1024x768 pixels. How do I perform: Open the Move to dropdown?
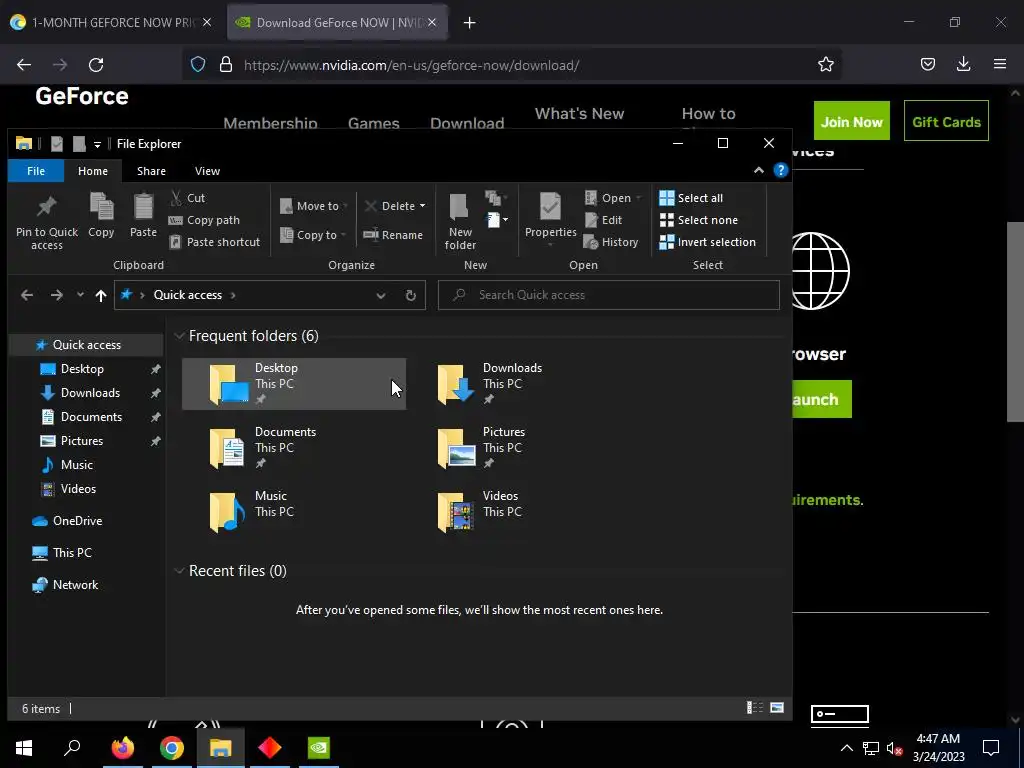(313, 206)
